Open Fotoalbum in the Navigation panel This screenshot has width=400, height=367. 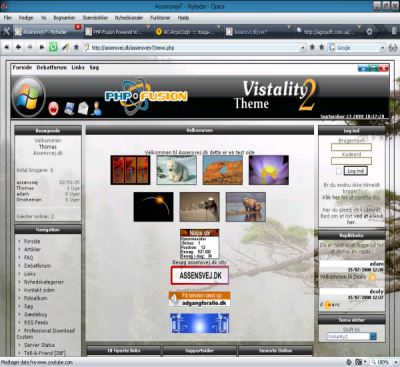click(x=35, y=298)
